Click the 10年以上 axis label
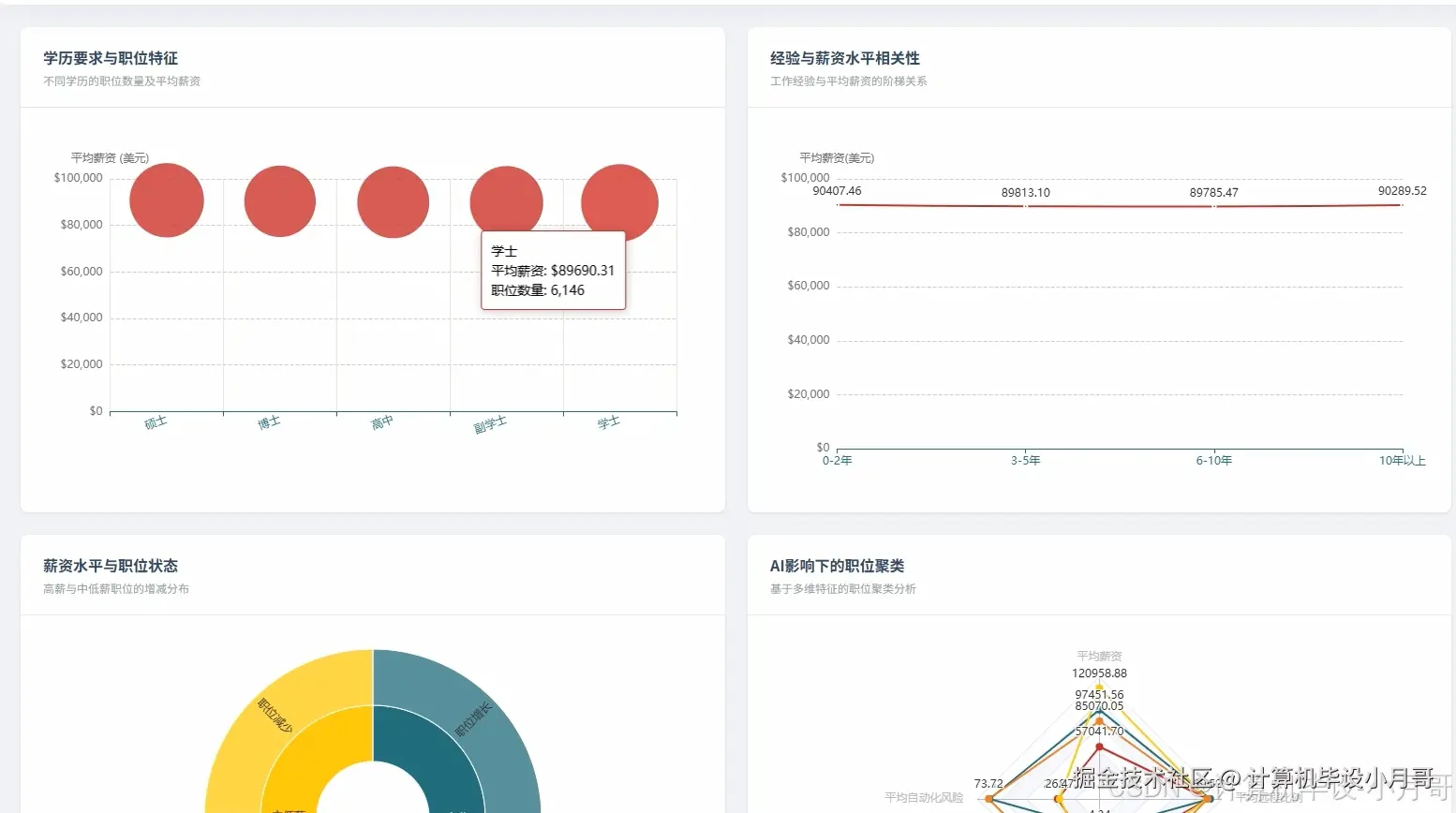The height and width of the screenshot is (813, 1456). pos(1402,461)
